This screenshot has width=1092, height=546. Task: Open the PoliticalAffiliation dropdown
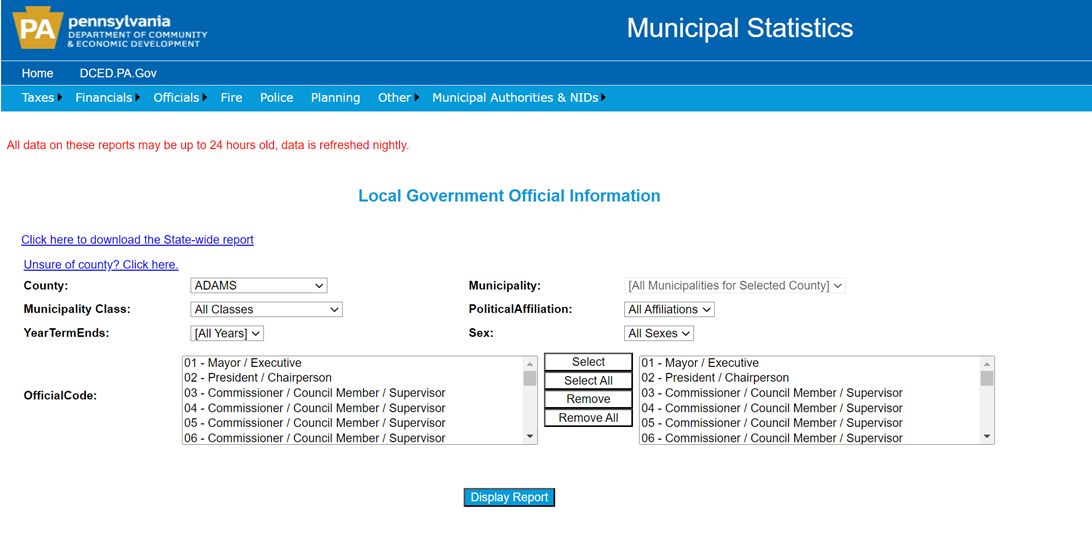pos(669,309)
